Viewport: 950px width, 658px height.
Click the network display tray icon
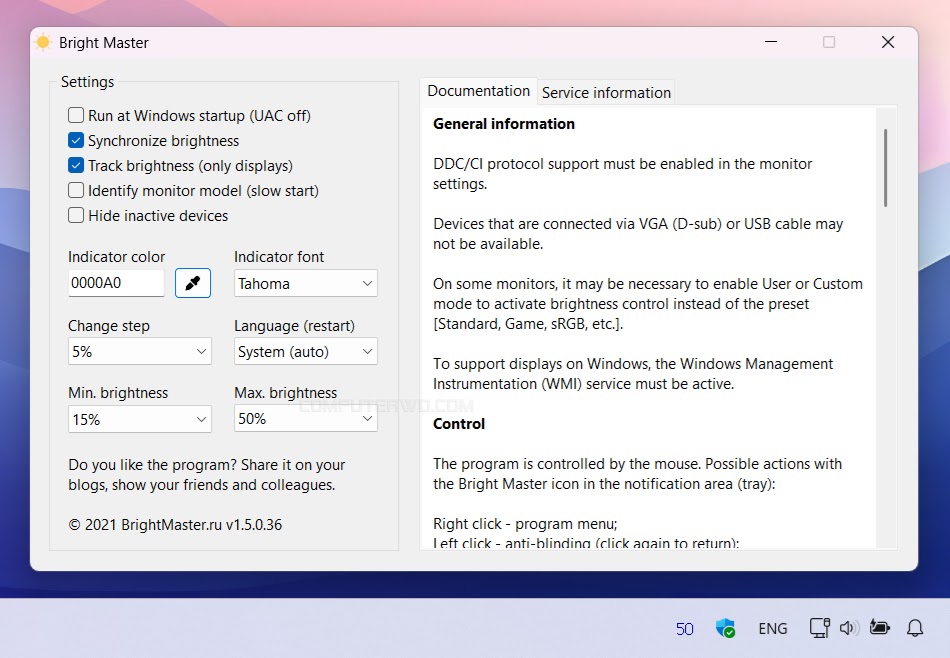pyautogui.click(x=820, y=628)
